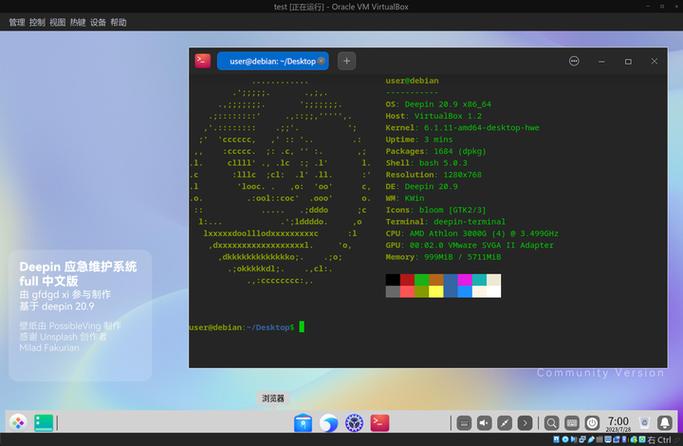Close the user@debian terminal tab
This screenshot has width=683, height=446.
point(321,61)
